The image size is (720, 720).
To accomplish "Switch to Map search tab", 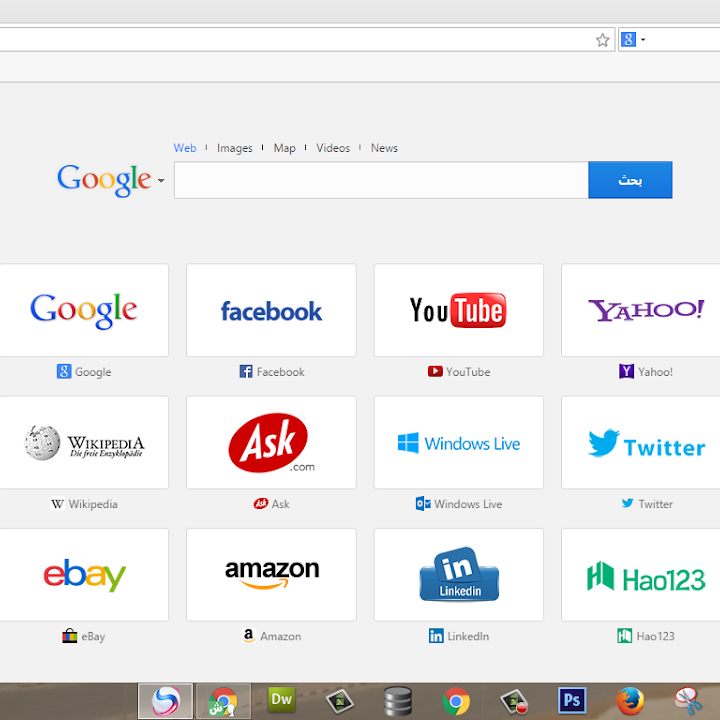I will pyautogui.click(x=284, y=148).
